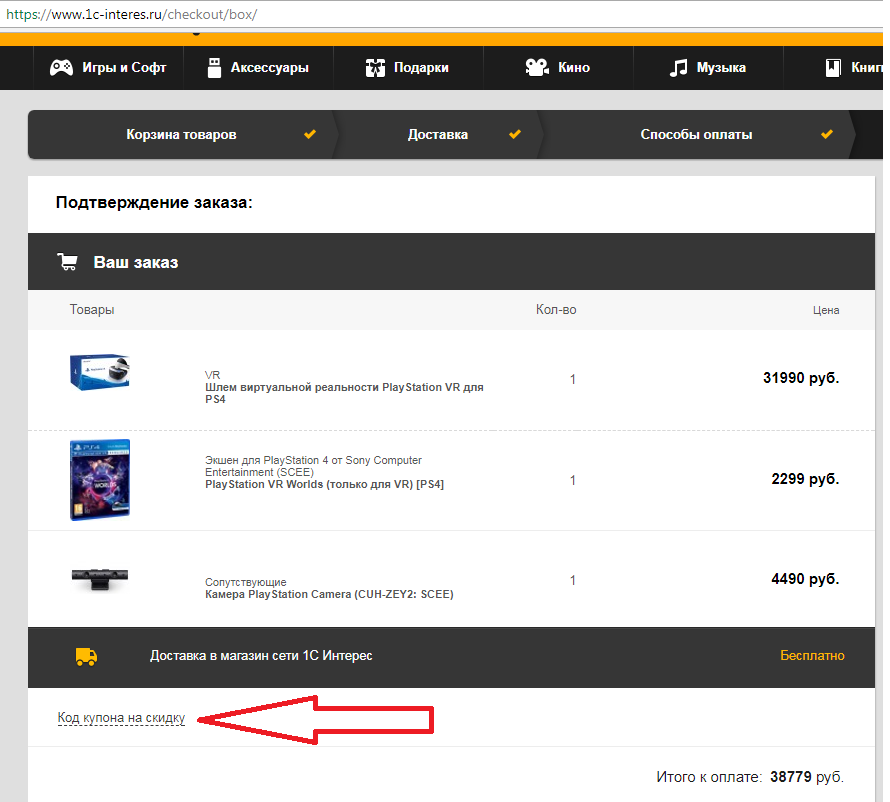Open the Игры и Софт menu
Screen dimensions: 890x802
coord(124,68)
